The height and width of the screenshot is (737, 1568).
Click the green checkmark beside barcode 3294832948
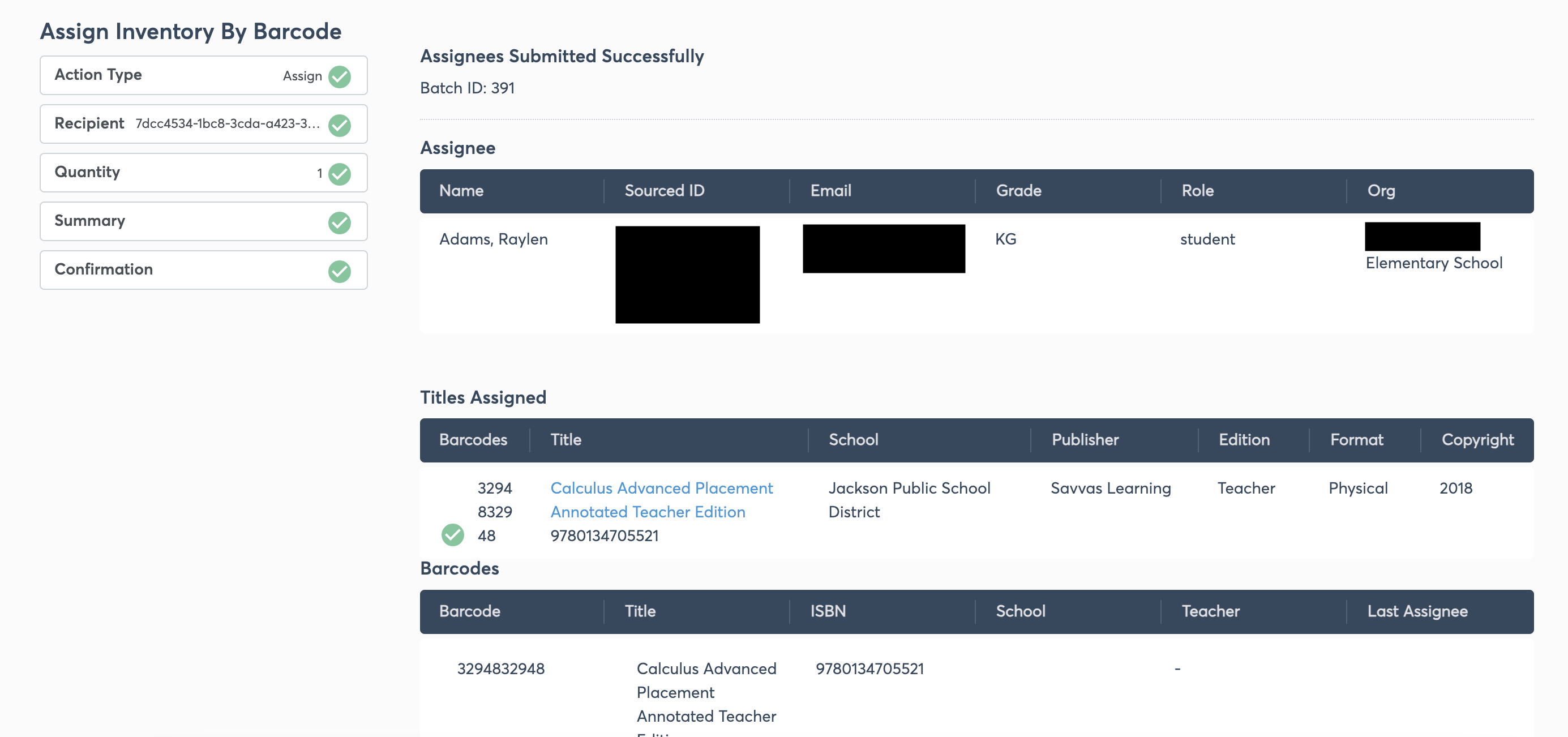pos(452,535)
